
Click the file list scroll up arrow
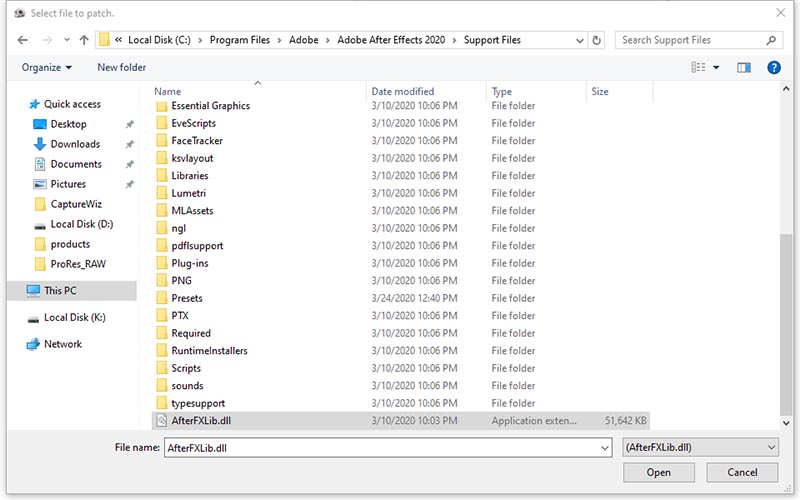[x=786, y=89]
